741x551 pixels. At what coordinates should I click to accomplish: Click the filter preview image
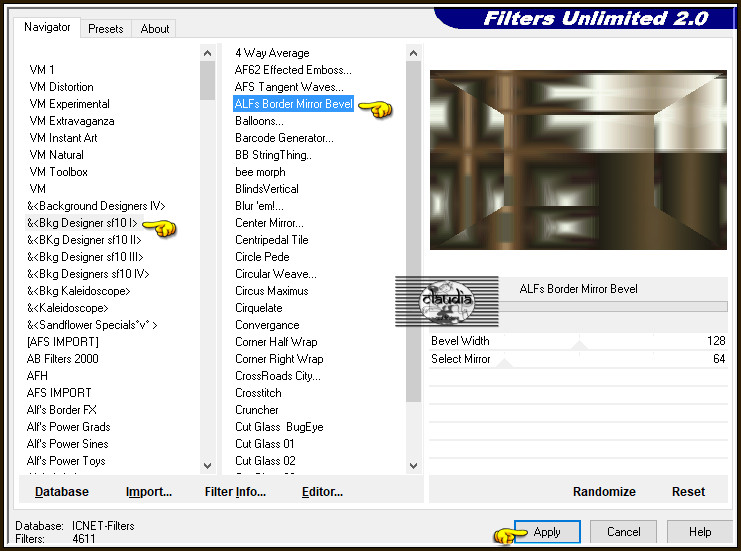coord(578,160)
